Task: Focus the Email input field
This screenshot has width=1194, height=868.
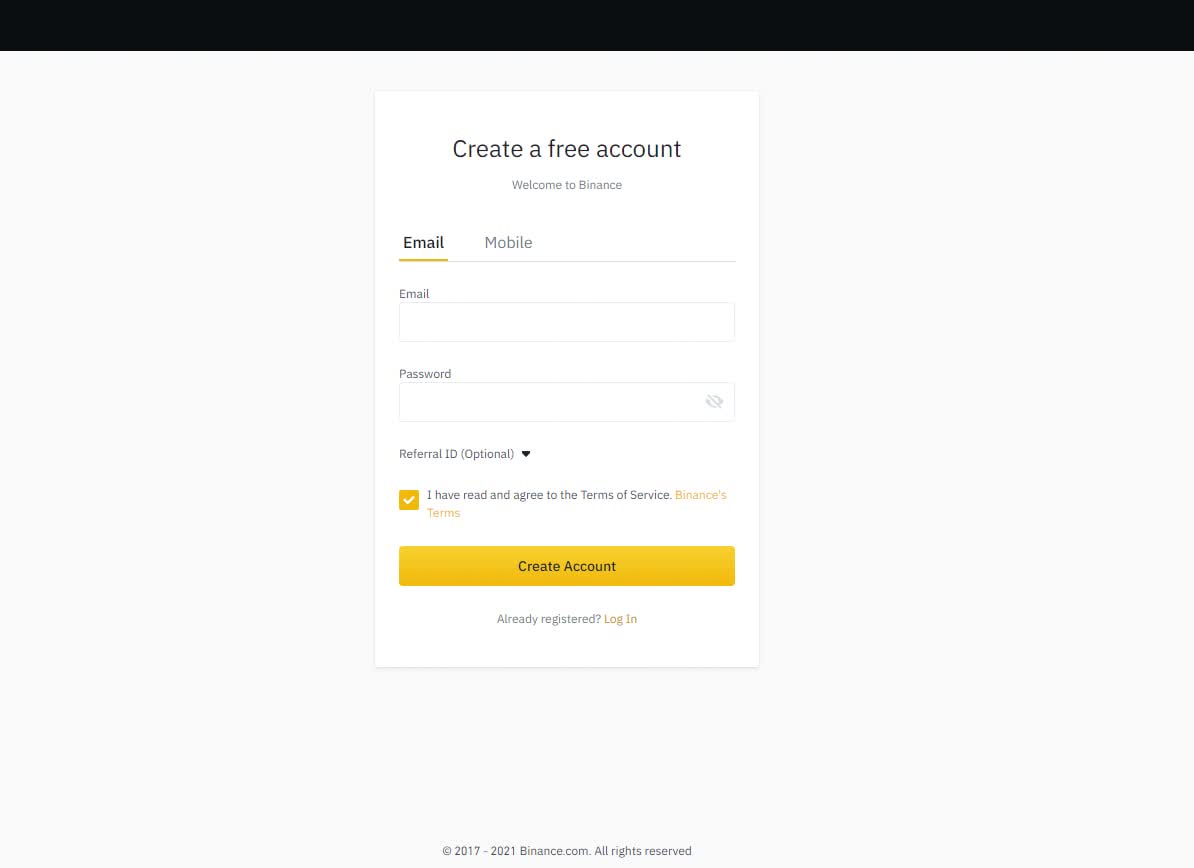Action: 567,322
